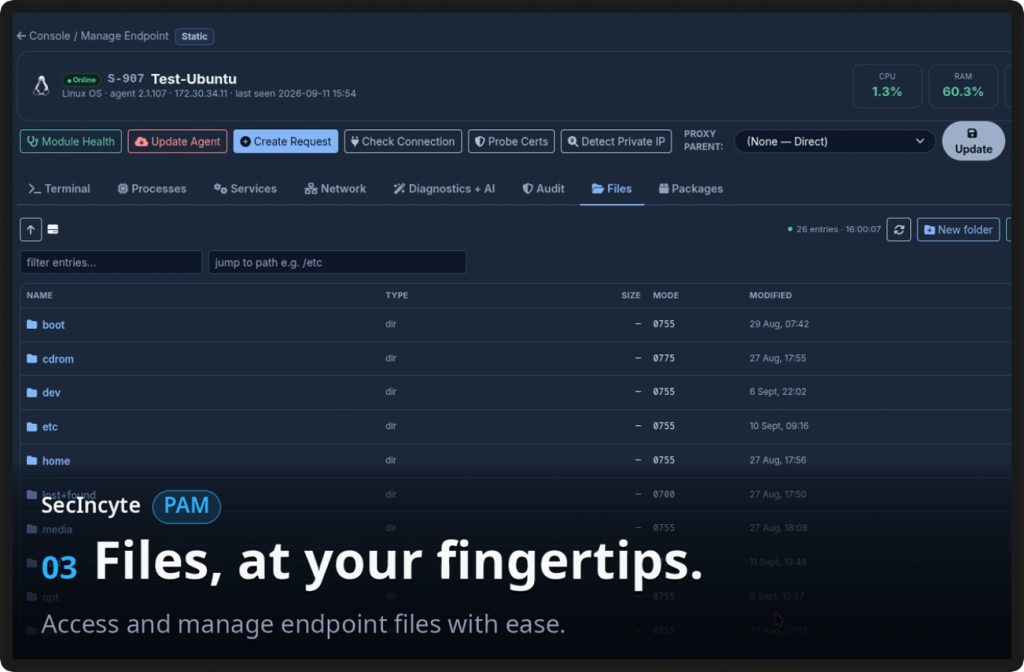Click the Linux penguin endpoint icon
This screenshot has width=1024, height=672.
(x=41, y=86)
